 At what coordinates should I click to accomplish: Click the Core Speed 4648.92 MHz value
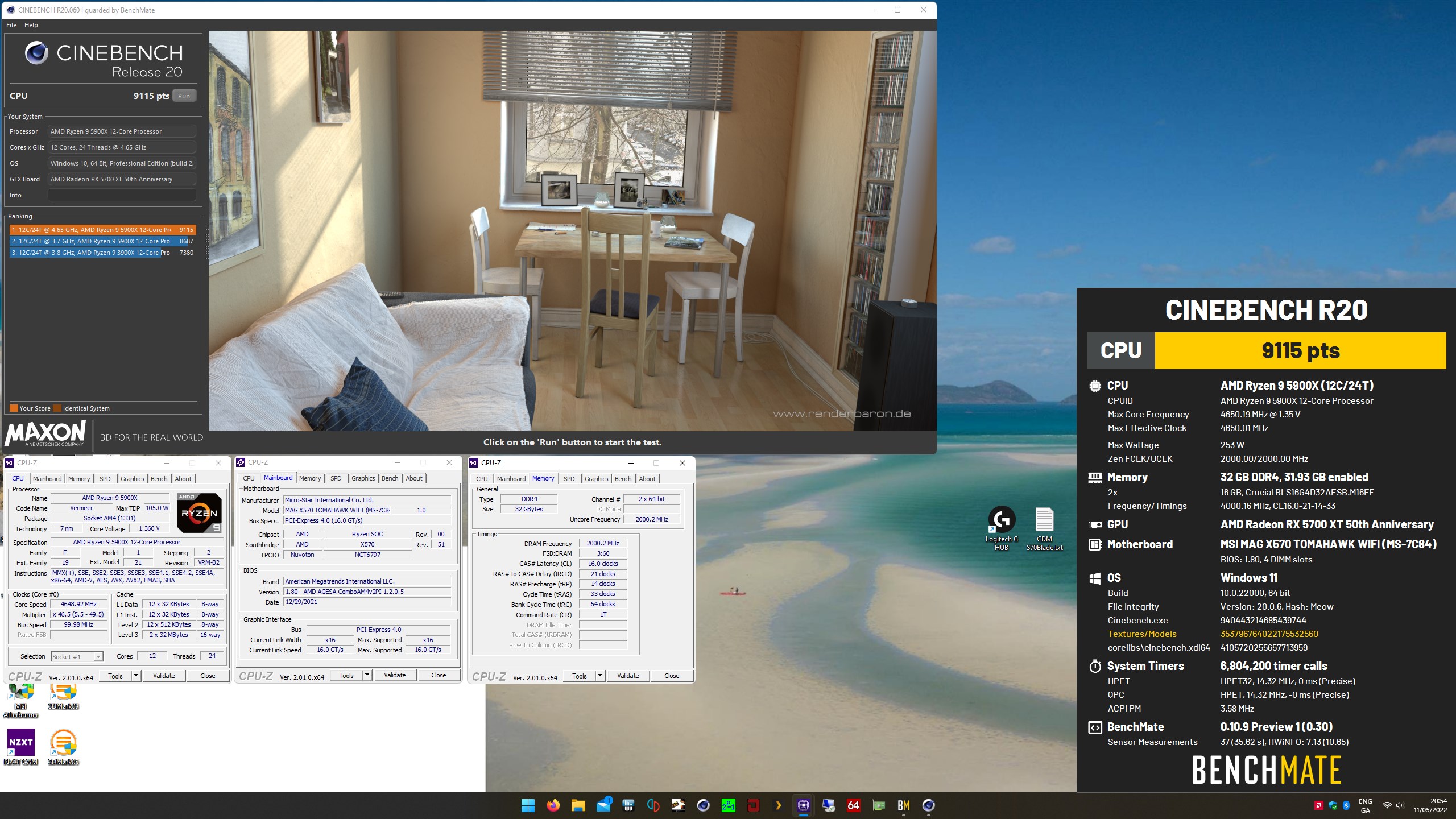tap(79, 605)
